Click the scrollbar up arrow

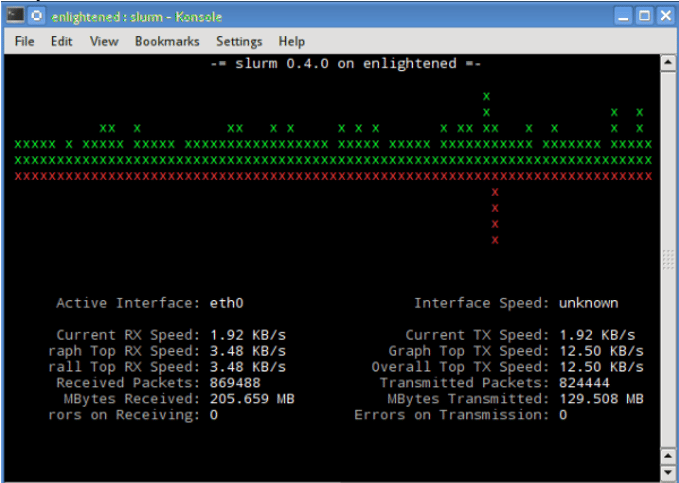click(x=668, y=63)
